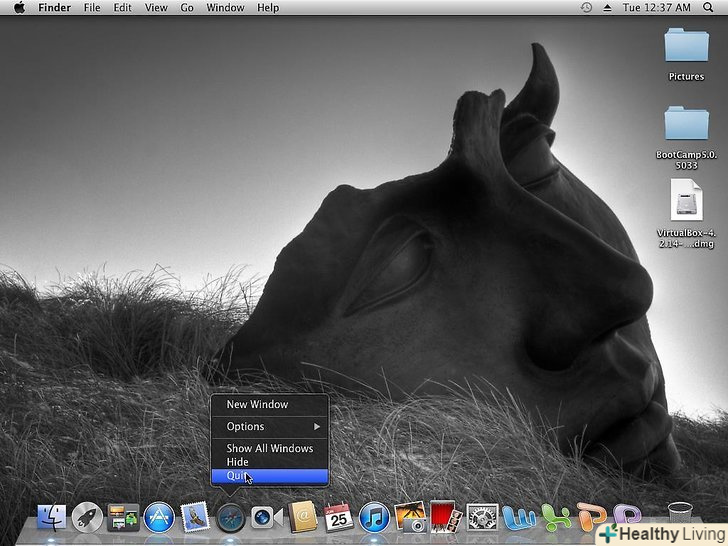Open System Preferences gear icon
The image size is (728, 546).
coord(482,517)
